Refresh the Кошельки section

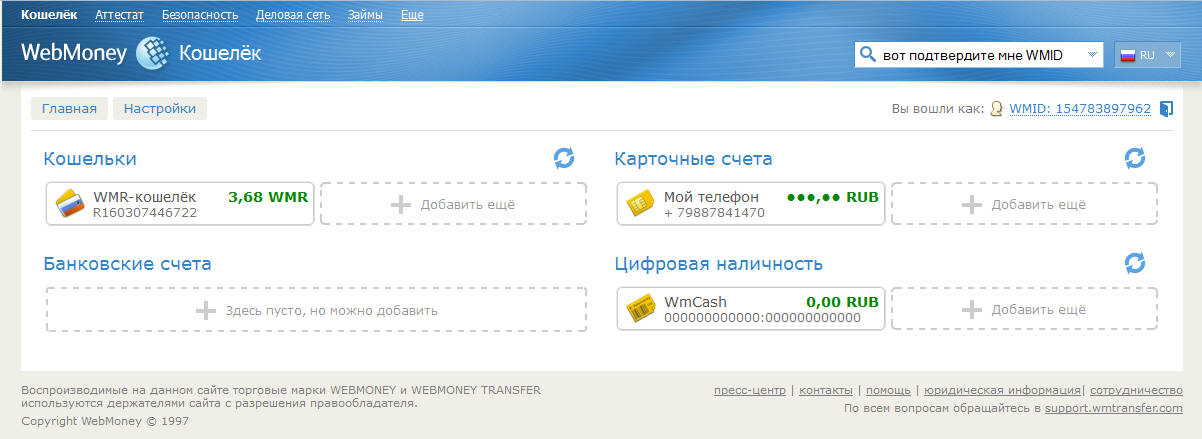point(564,158)
